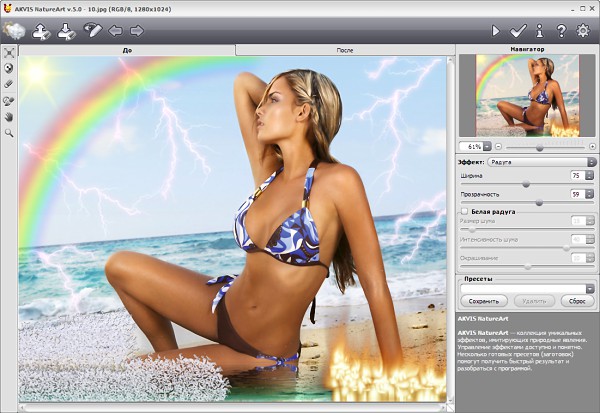Open help with the question mark icon
600x413 pixels.
(561, 31)
